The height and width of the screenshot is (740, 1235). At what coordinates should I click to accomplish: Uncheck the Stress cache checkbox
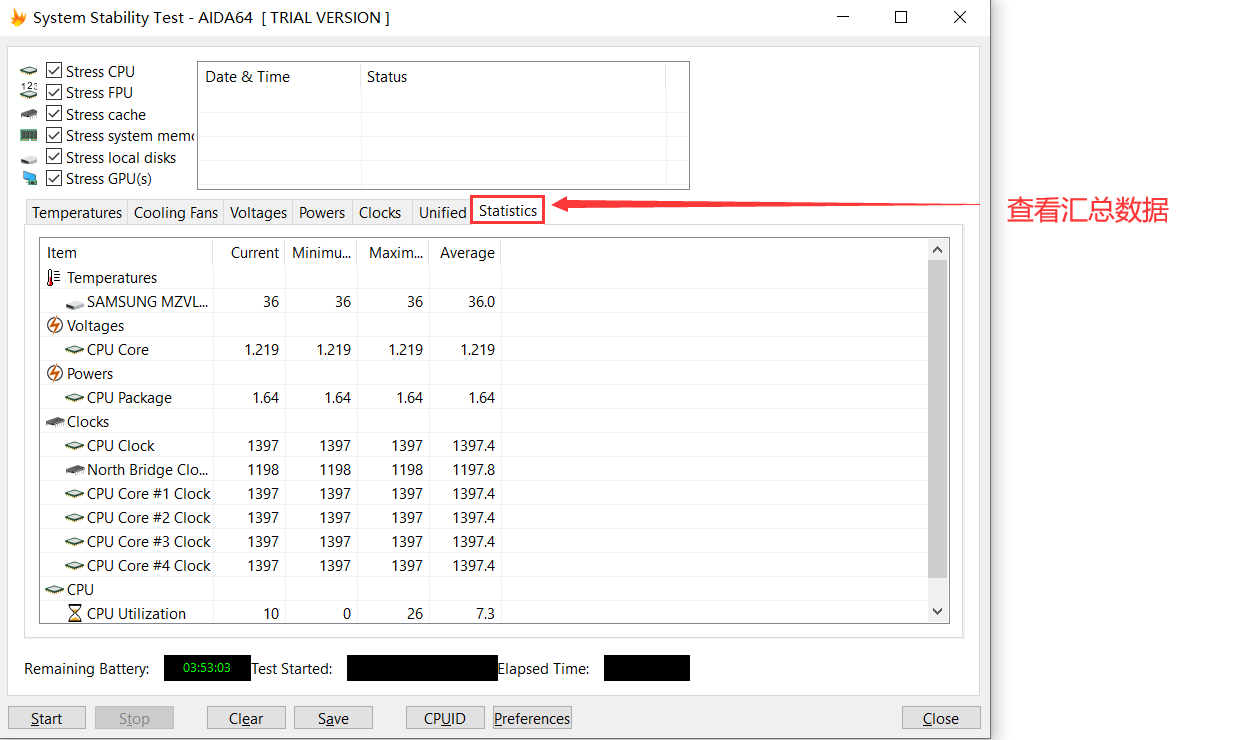point(54,114)
